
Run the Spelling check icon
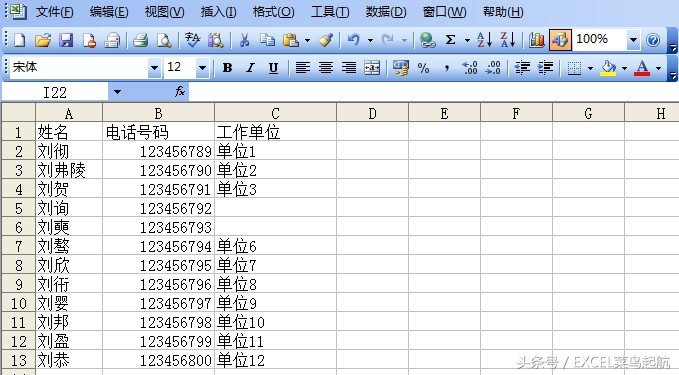point(192,41)
